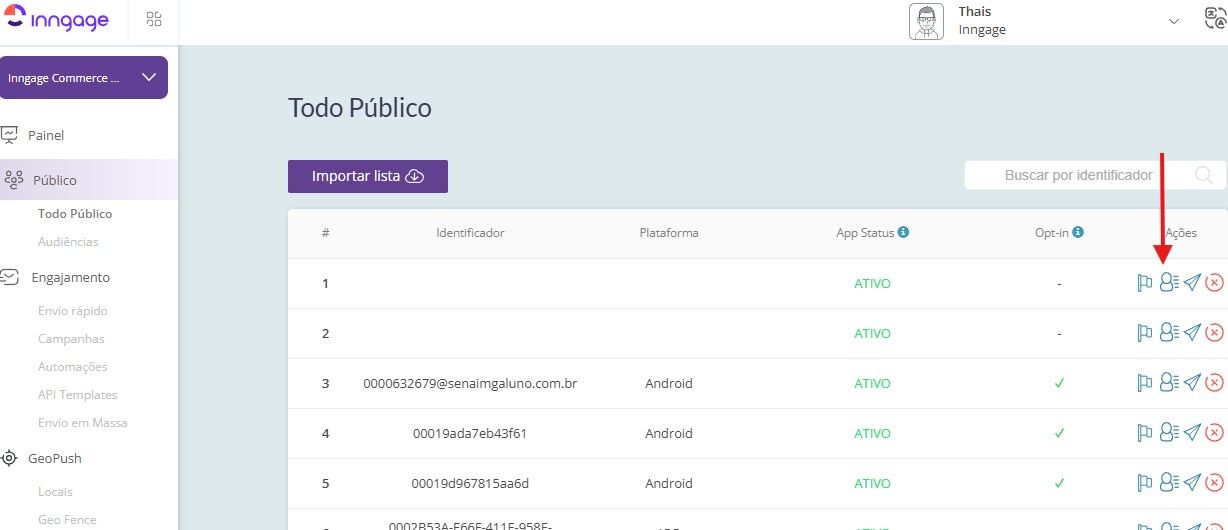
Task: Open Engajamento sidebar section
Action: (71, 277)
